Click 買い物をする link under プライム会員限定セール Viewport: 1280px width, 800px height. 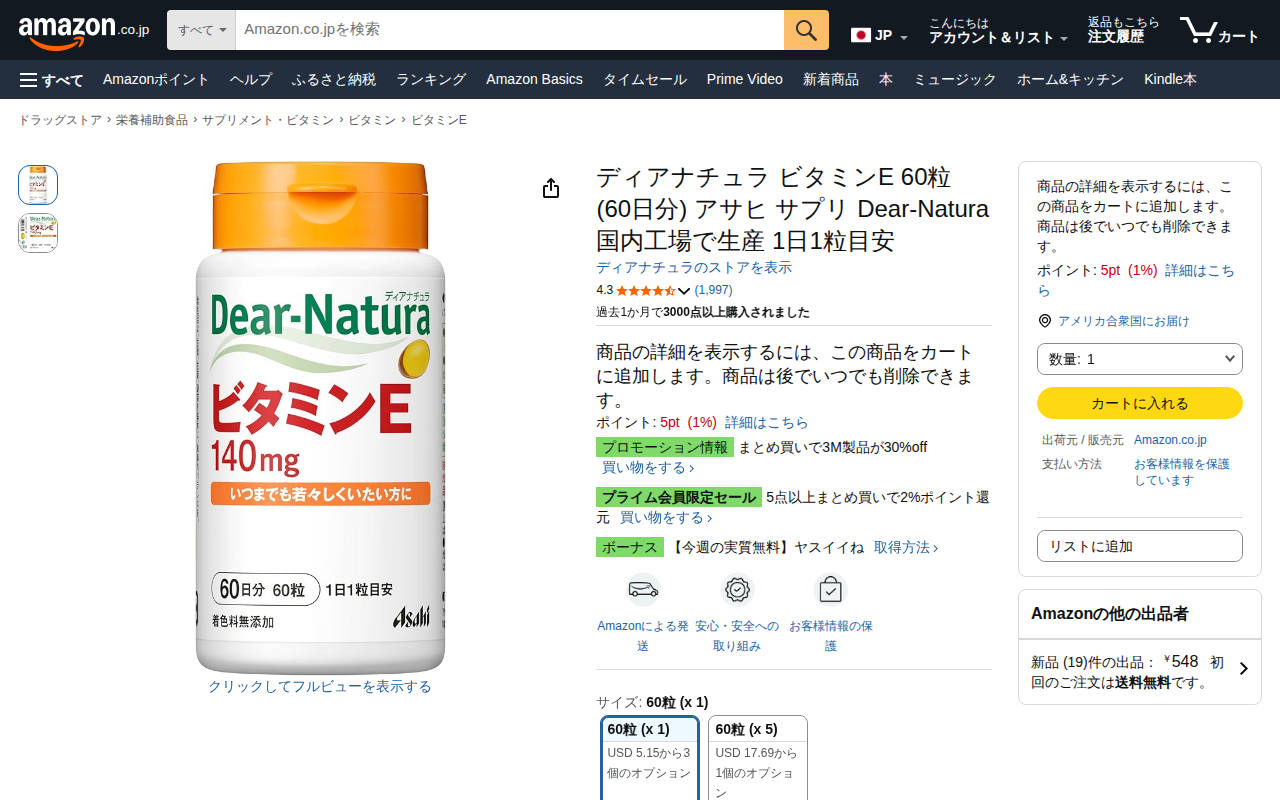[666, 518]
